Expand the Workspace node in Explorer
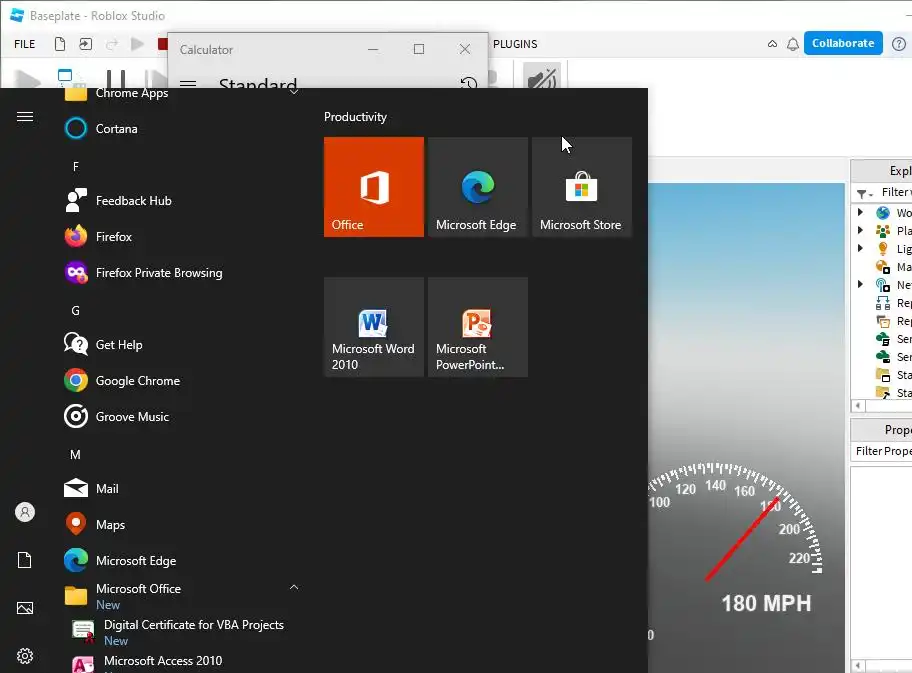912x673 pixels. 860,212
